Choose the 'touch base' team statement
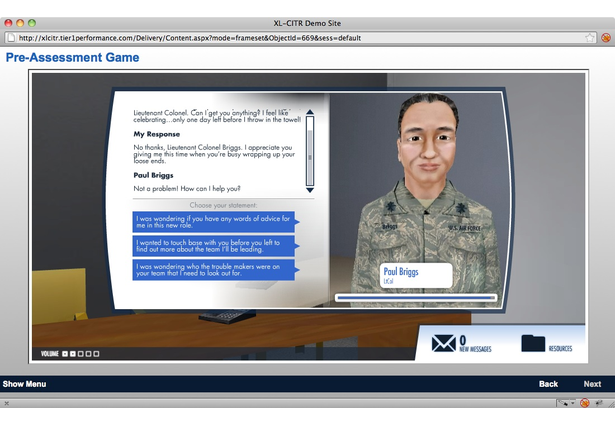 click(216, 246)
